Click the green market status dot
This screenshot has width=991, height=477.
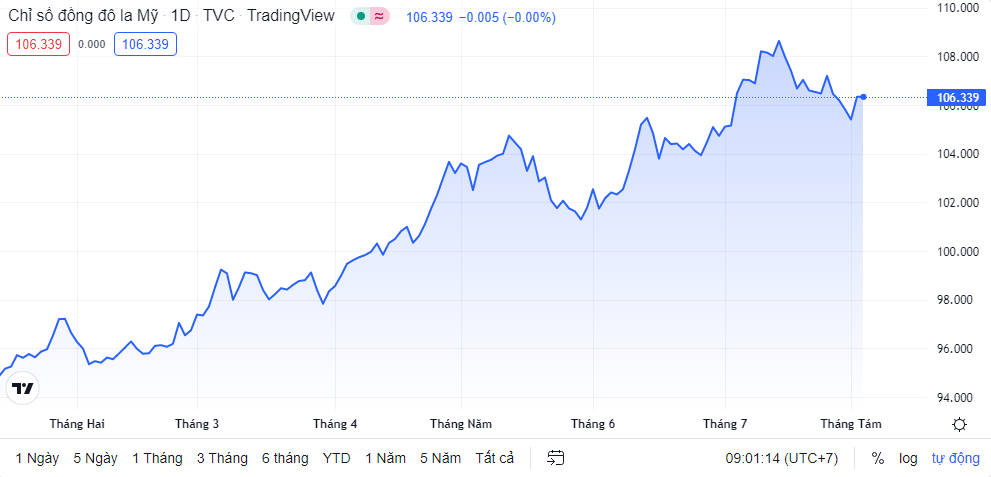click(361, 17)
